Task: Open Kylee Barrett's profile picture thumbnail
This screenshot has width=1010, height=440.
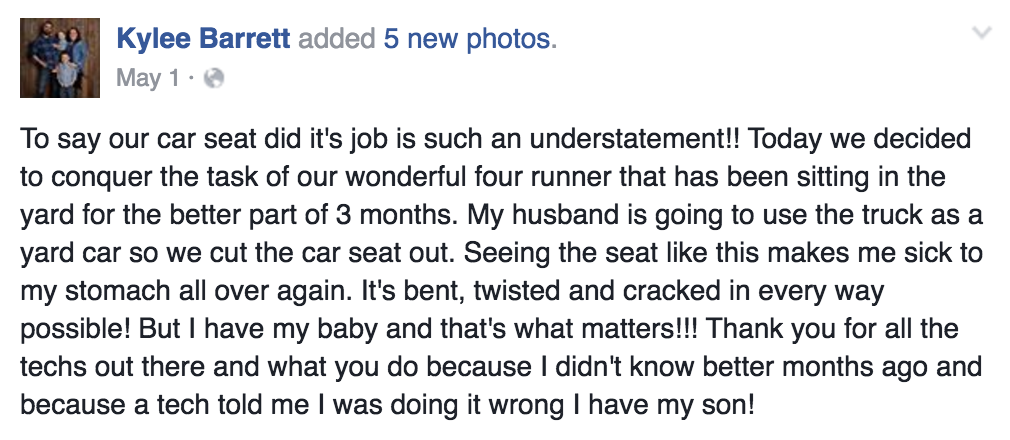Action: click(61, 56)
